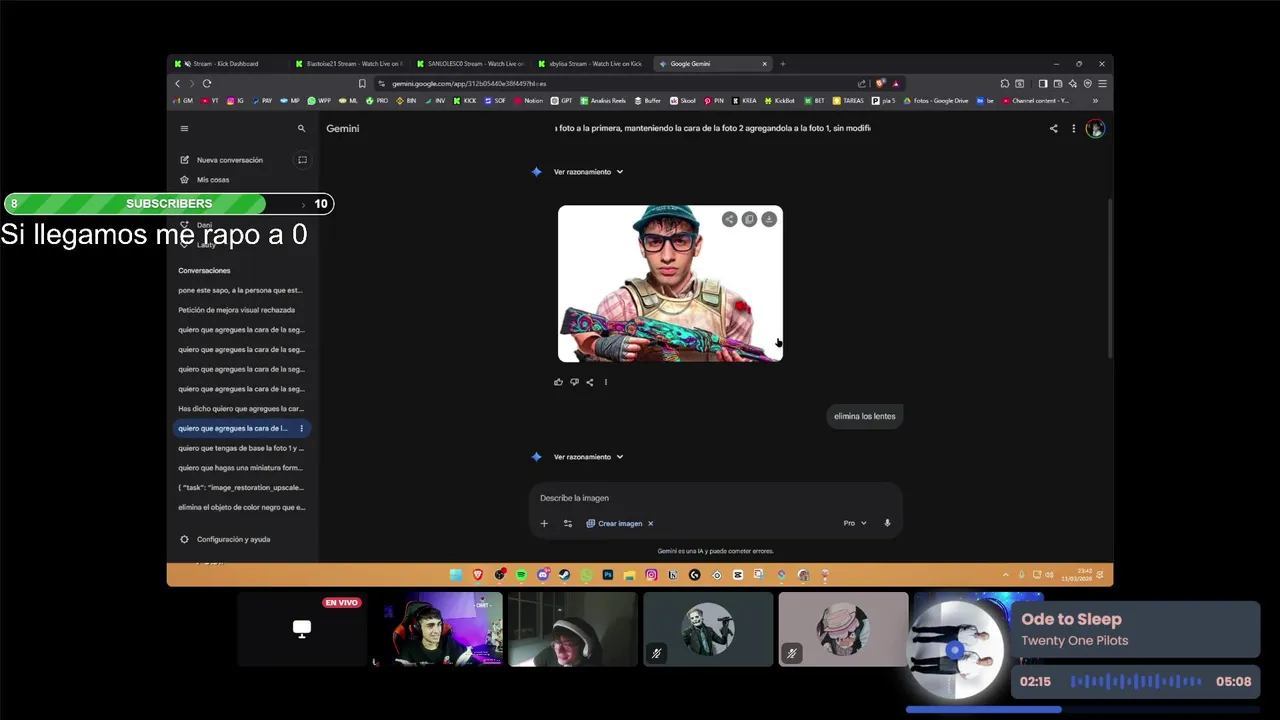Switch to the Blastoise21 Stream tab

(348, 64)
